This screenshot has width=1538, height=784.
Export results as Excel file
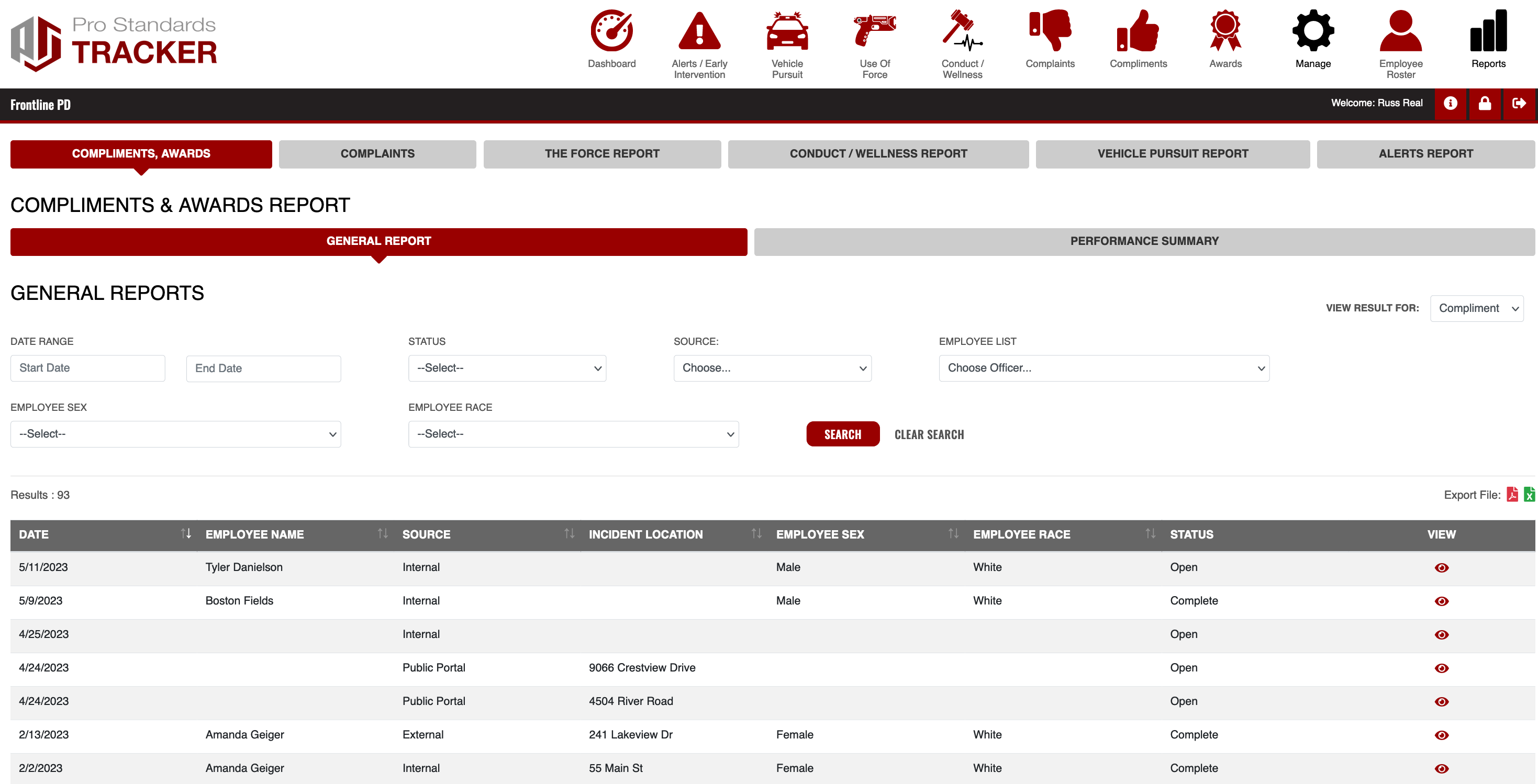click(x=1529, y=495)
